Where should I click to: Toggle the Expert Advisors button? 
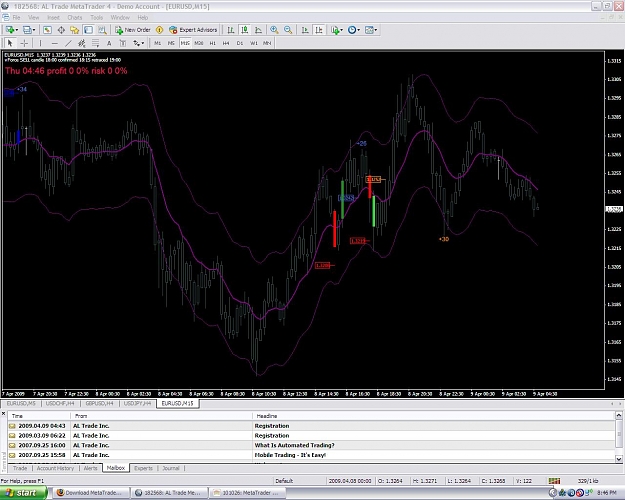[x=193, y=30]
